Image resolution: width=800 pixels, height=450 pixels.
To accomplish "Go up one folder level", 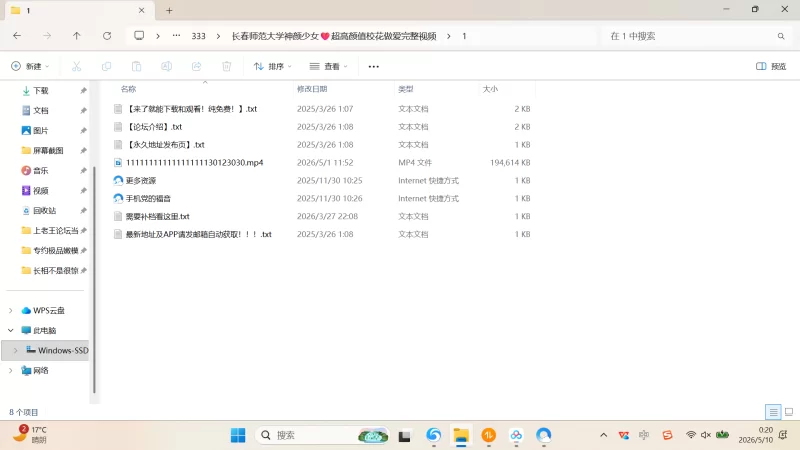I will pyautogui.click(x=77, y=36).
